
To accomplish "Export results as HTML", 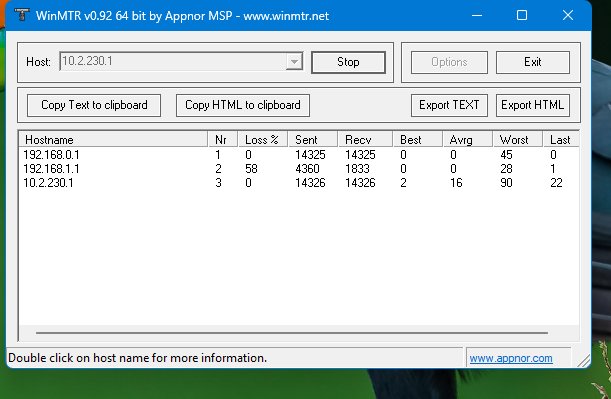I will [x=532, y=105].
